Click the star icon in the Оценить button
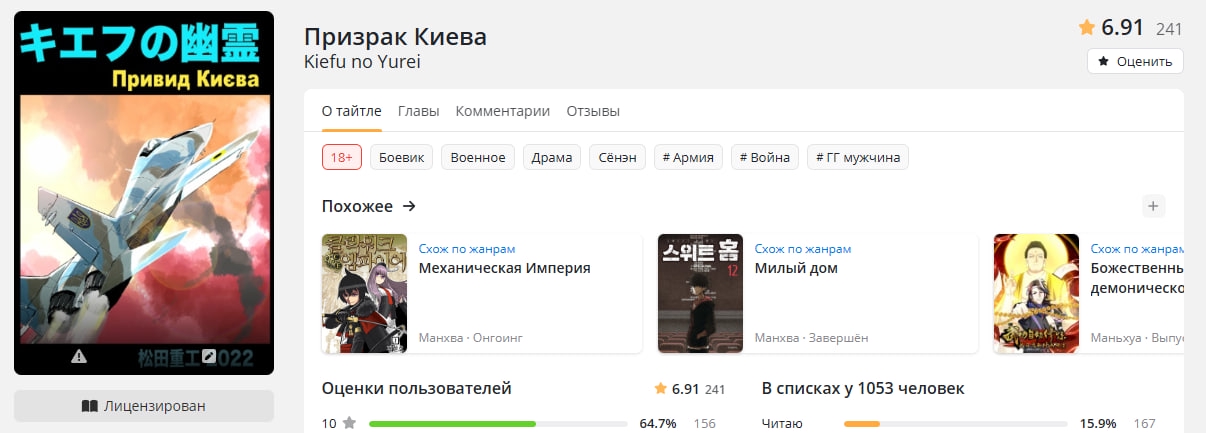Screen dimensions: 1206x433 [x=1103, y=61]
